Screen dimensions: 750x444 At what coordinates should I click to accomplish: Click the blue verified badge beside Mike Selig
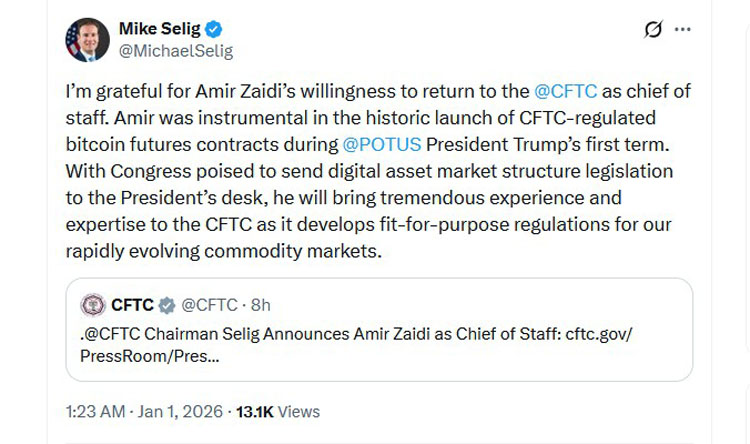click(213, 29)
